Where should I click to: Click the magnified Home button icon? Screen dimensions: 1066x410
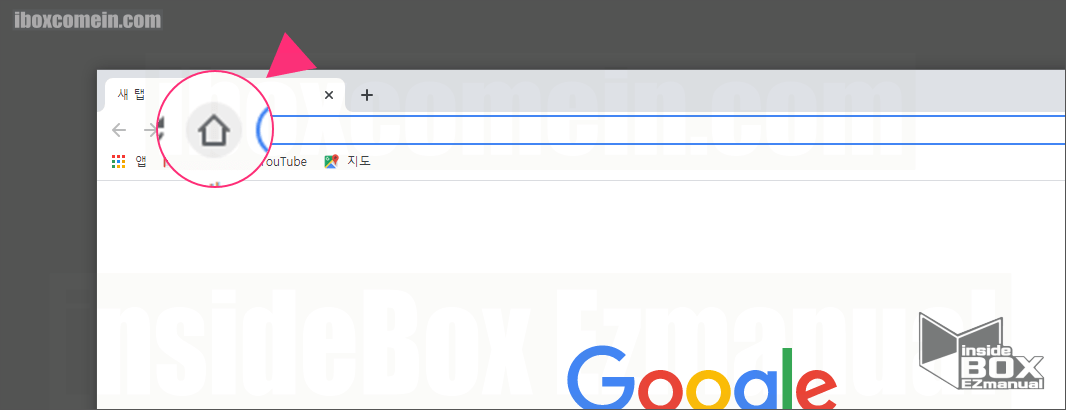(214, 130)
